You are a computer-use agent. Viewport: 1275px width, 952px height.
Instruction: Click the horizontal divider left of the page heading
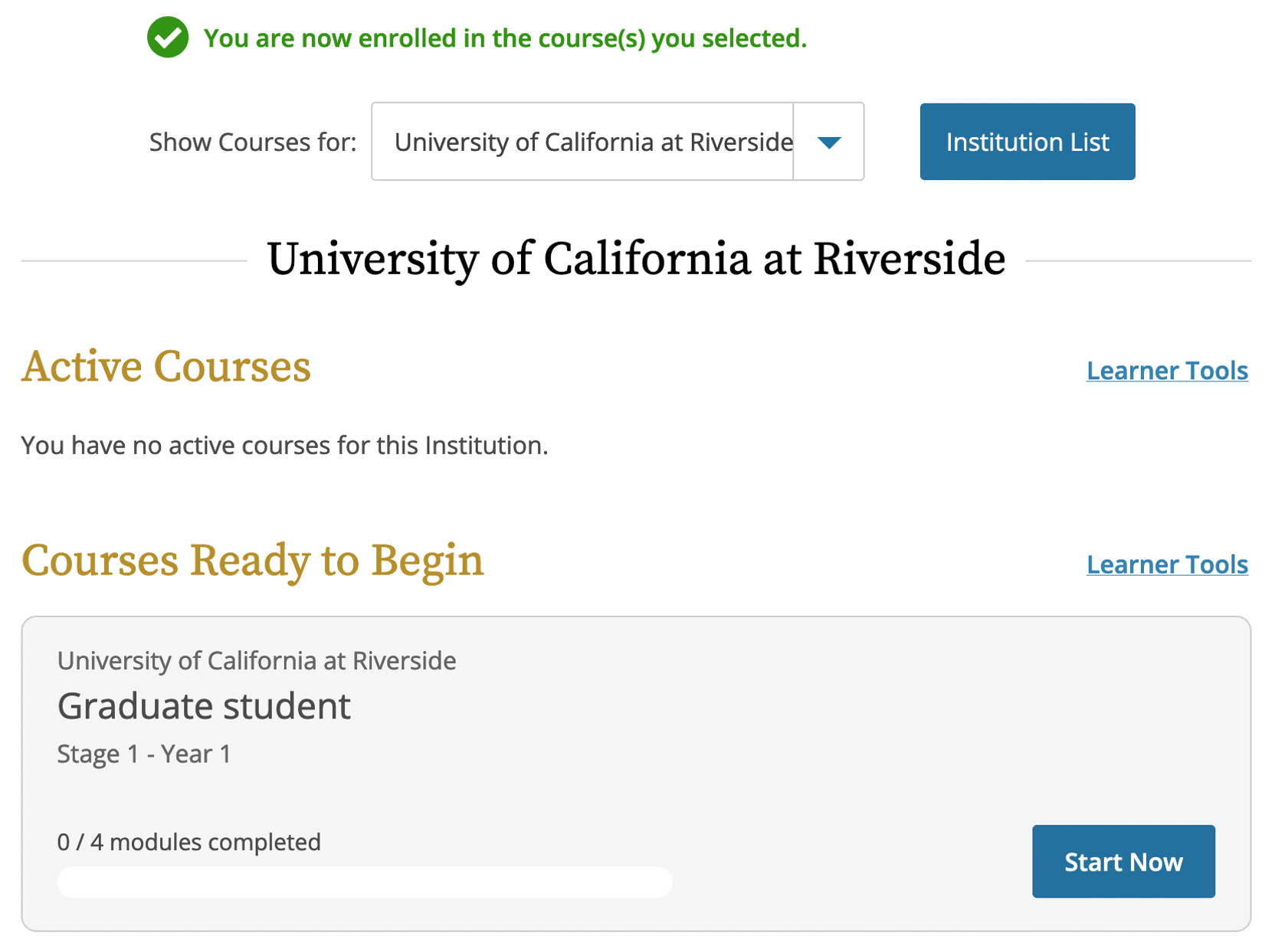pos(134,260)
